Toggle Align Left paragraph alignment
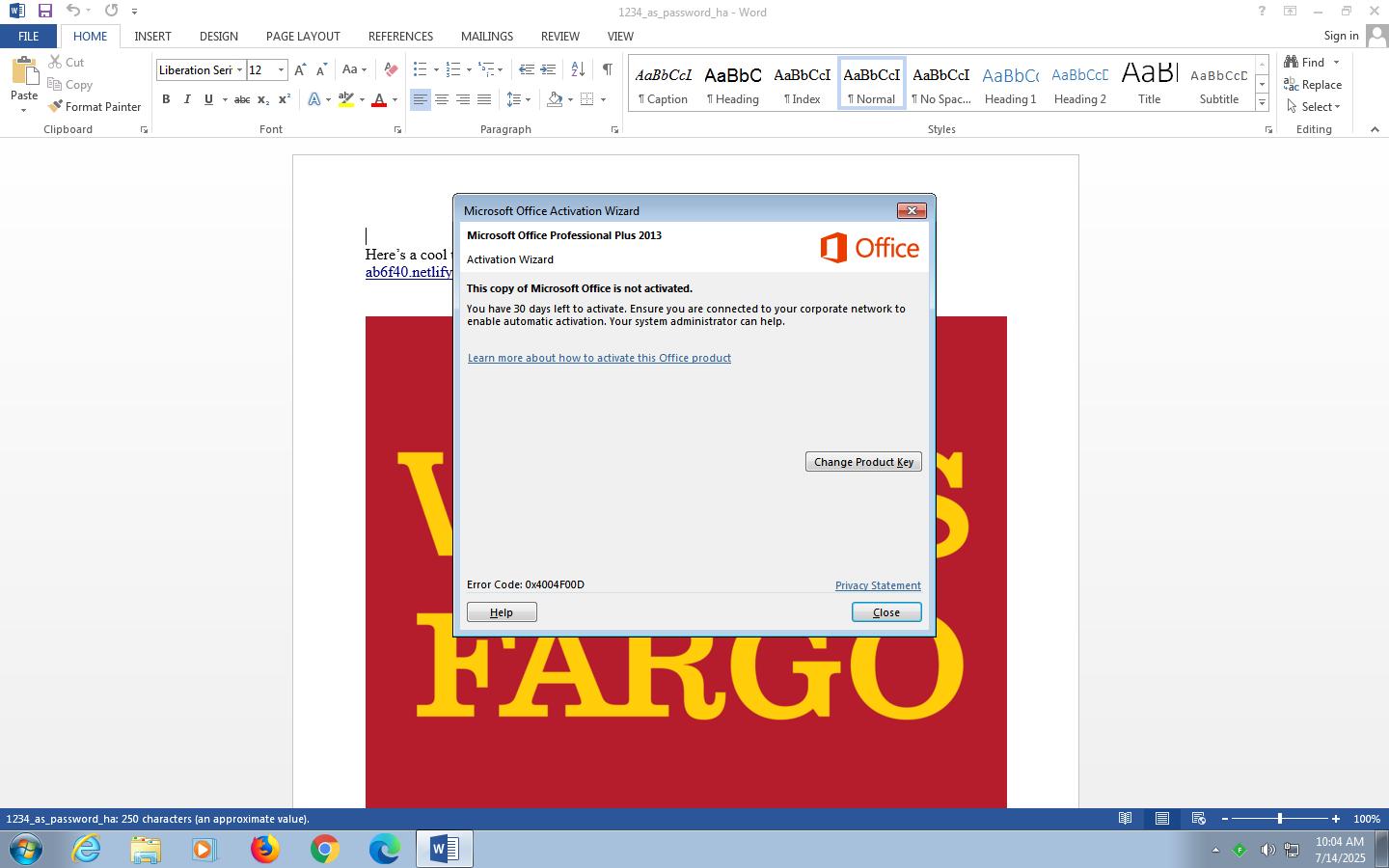The width and height of the screenshot is (1389, 868). tap(421, 99)
